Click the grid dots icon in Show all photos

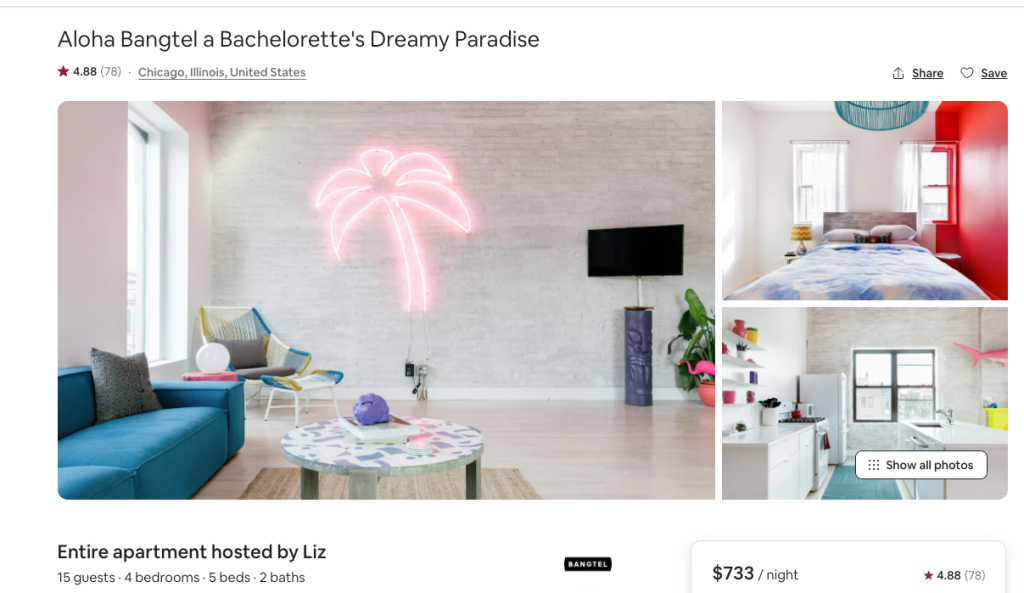(873, 465)
